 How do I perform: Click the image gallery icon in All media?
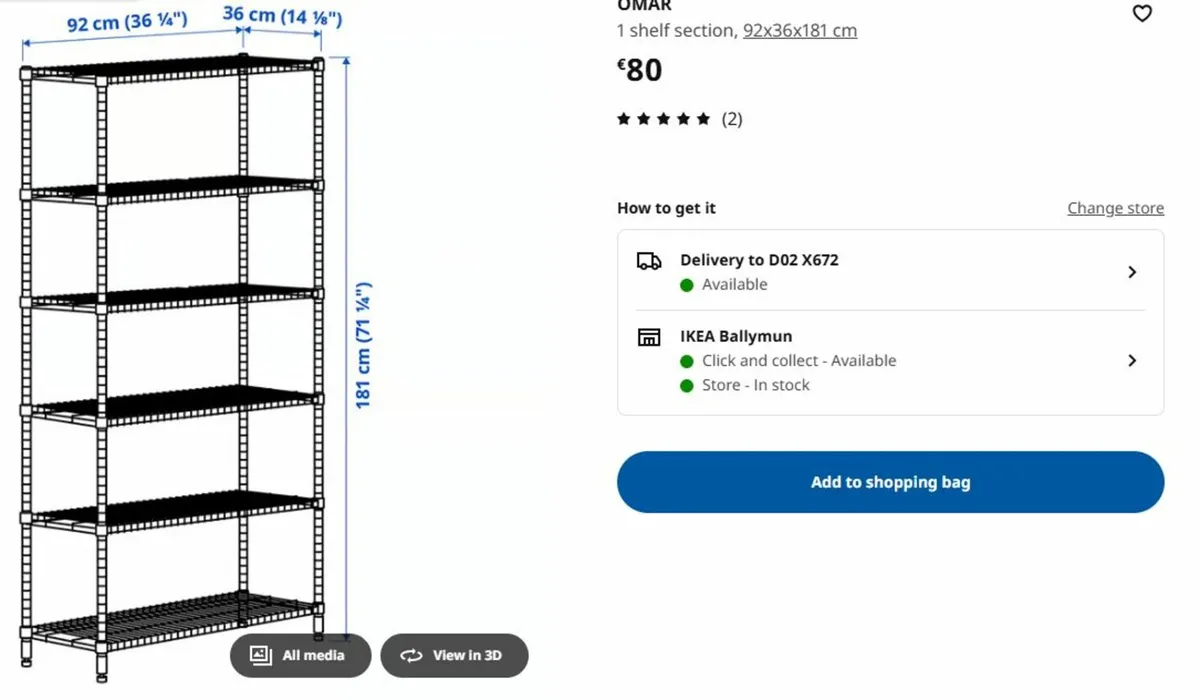click(x=261, y=655)
